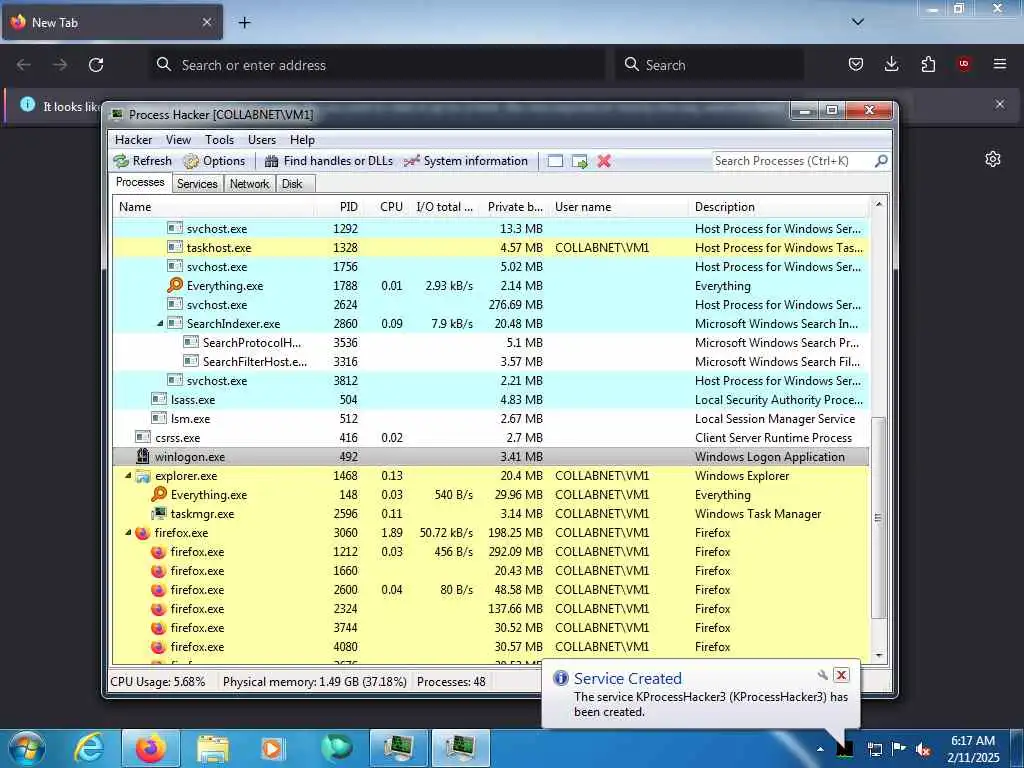Open the Windows Start button
Screen dimensions: 1024x768
[26, 748]
